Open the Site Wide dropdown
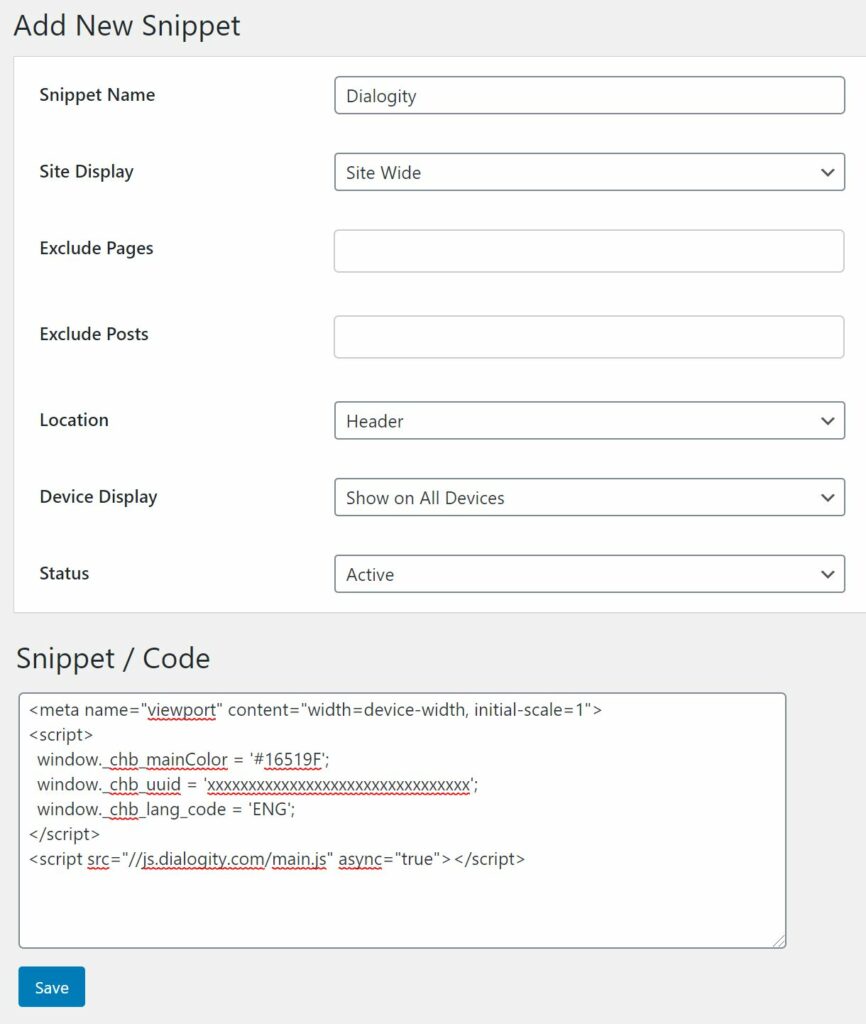This screenshot has width=866, height=1024. click(x=589, y=172)
